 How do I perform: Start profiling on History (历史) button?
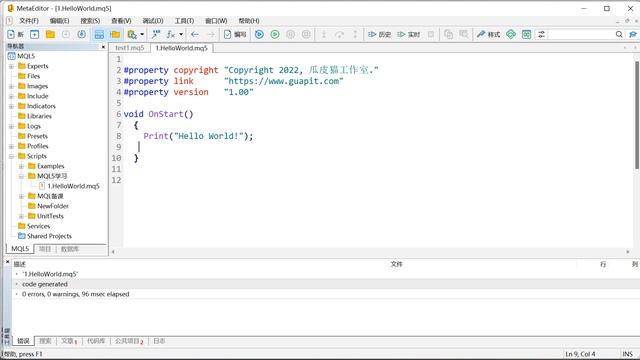pyautogui.click(x=380, y=35)
